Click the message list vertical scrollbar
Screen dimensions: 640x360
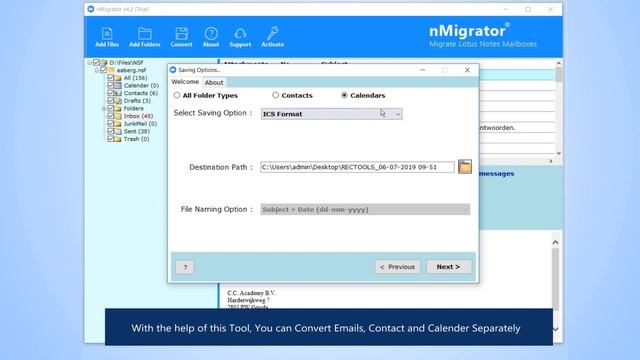tap(559, 108)
